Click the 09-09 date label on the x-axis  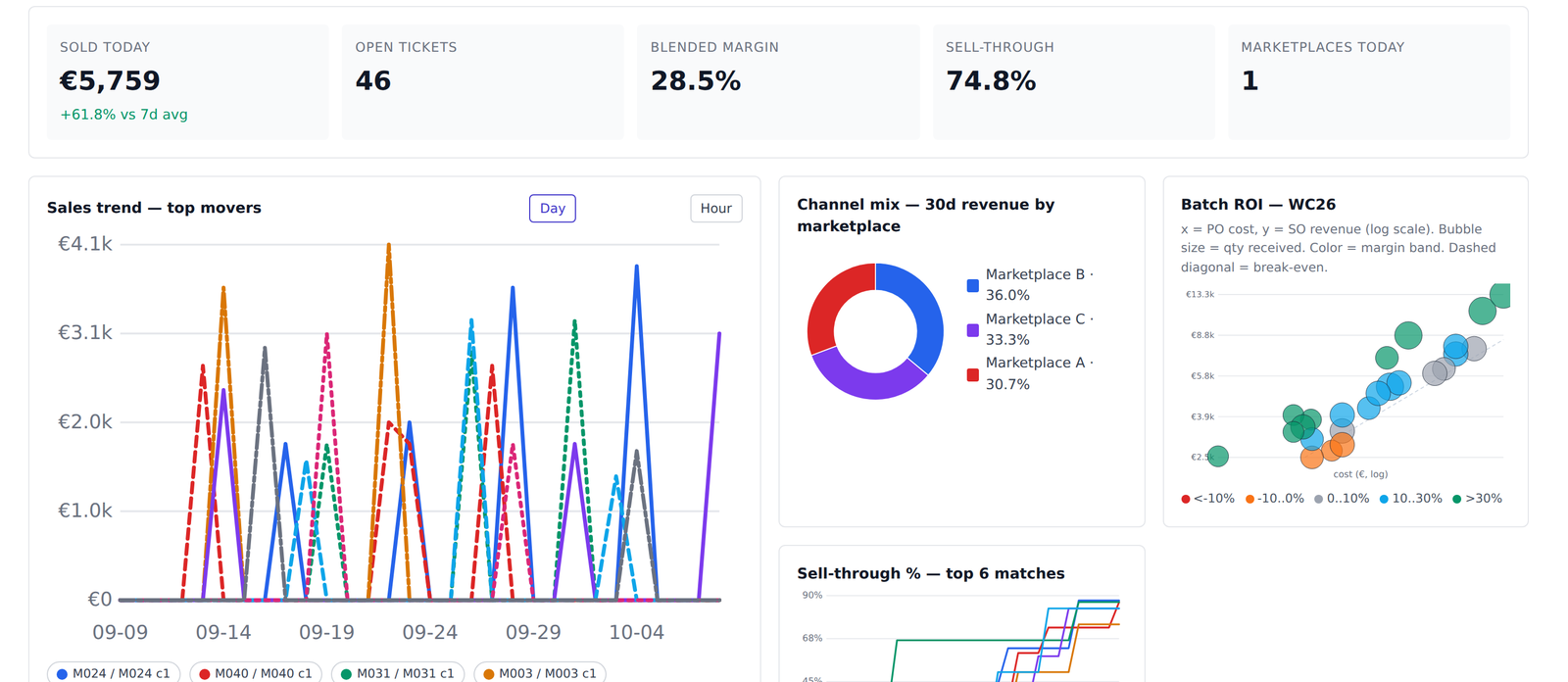point(121,633)
